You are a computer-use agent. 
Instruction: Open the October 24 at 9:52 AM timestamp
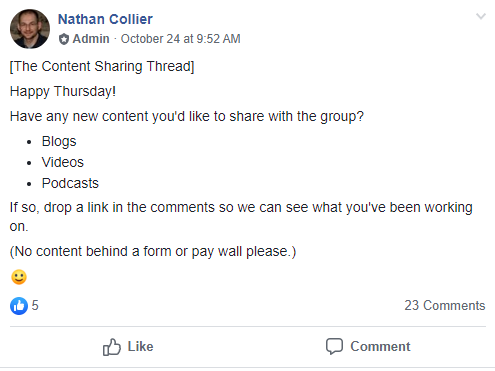[180, 39]
